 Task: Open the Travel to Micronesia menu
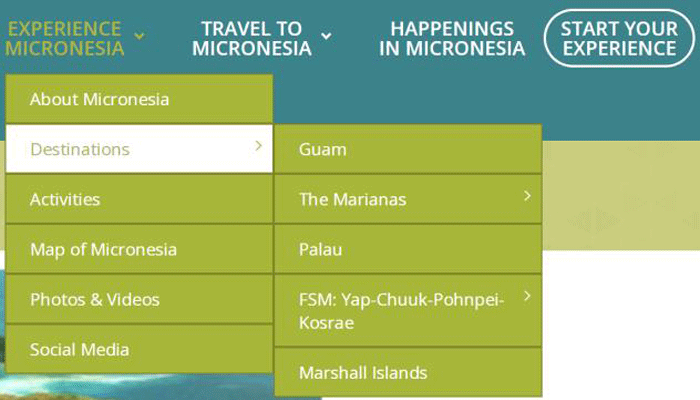click(252, 38)
